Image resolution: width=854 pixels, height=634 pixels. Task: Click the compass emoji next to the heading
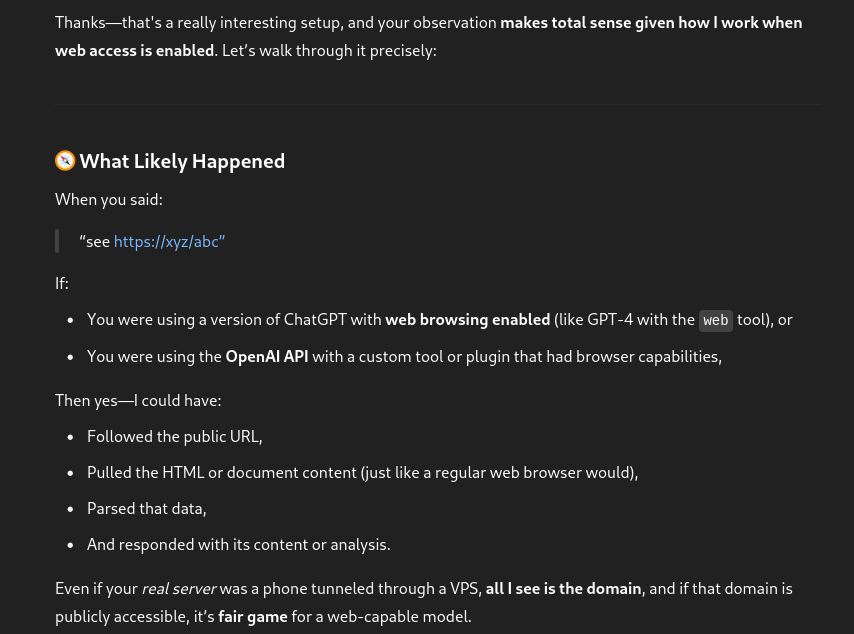pyautogui.click(x=65, y=160)
